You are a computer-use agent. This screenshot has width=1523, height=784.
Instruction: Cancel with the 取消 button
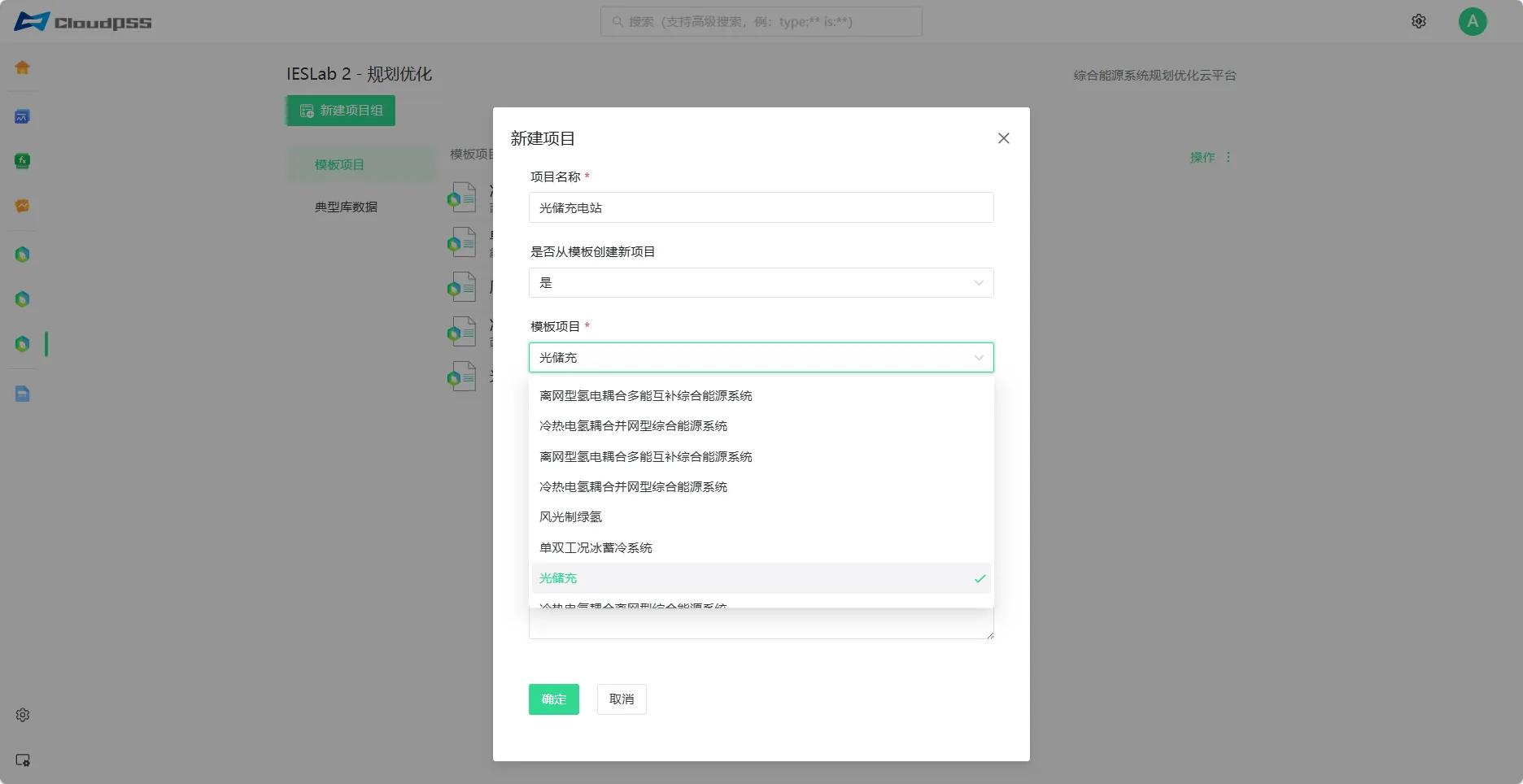click(x=622, y=699)
